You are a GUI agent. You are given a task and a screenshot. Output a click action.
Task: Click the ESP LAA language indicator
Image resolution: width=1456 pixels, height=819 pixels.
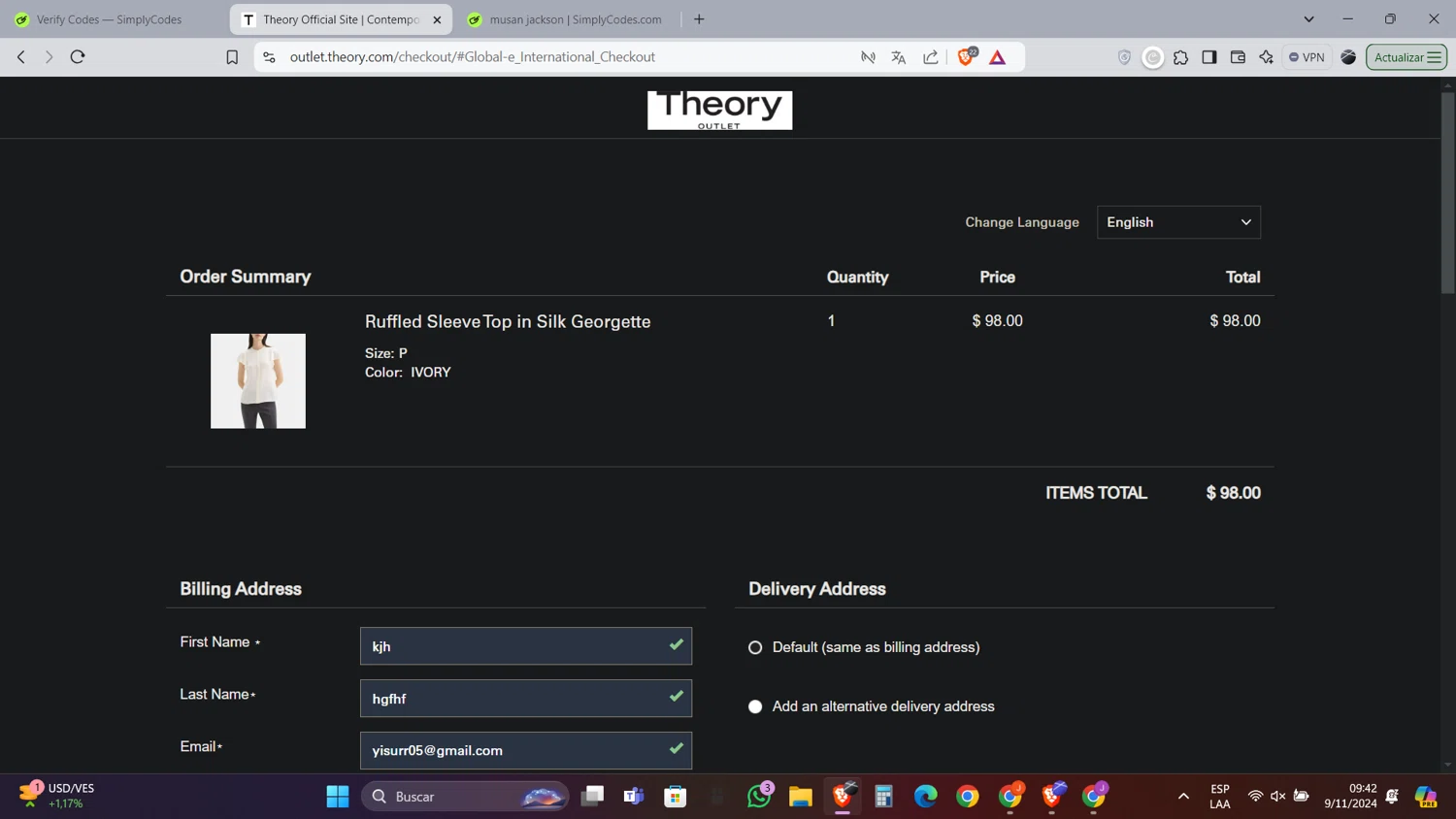coord(1220,796)
